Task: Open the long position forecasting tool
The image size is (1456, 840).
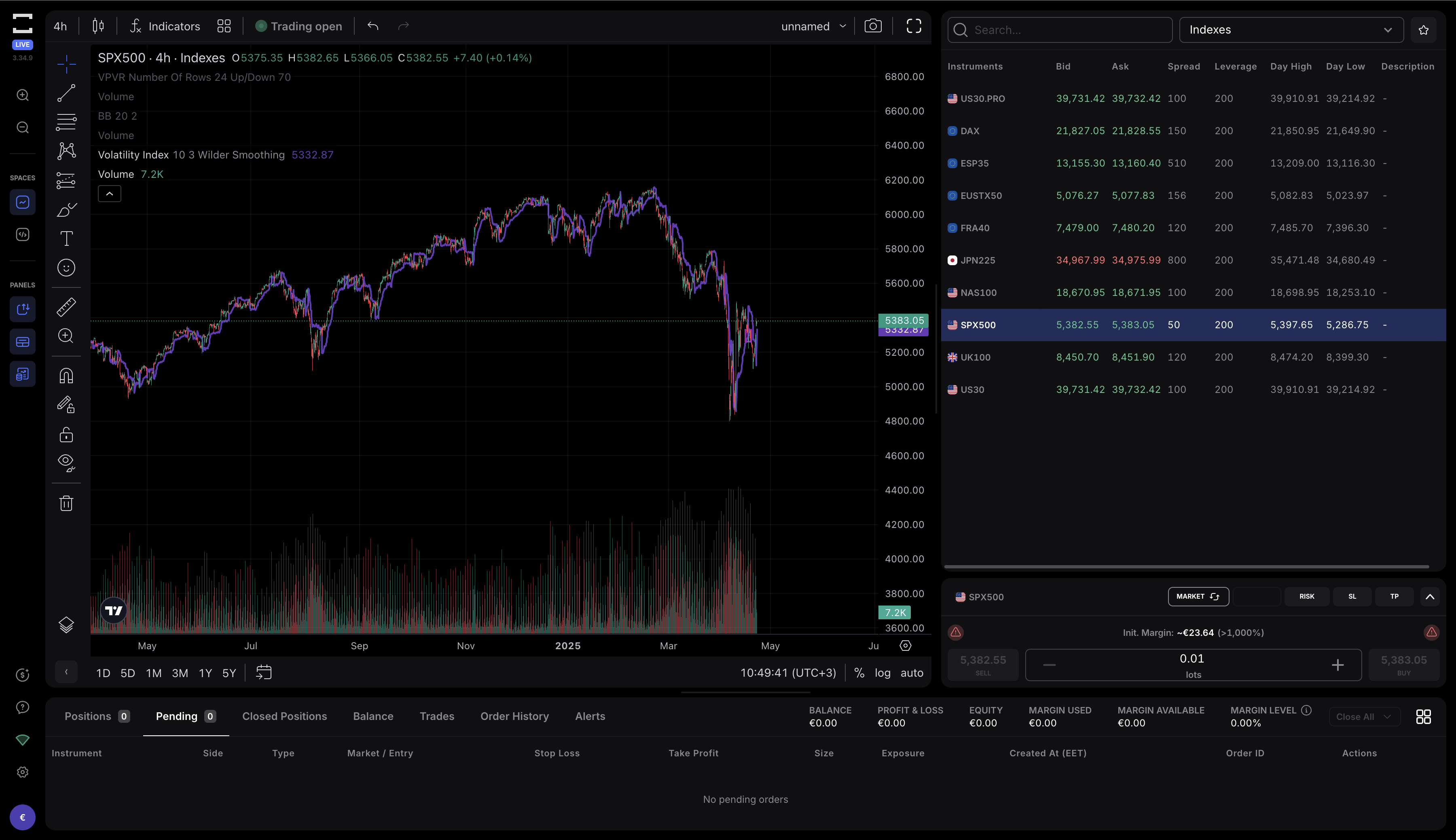Action: coord(66,181)
